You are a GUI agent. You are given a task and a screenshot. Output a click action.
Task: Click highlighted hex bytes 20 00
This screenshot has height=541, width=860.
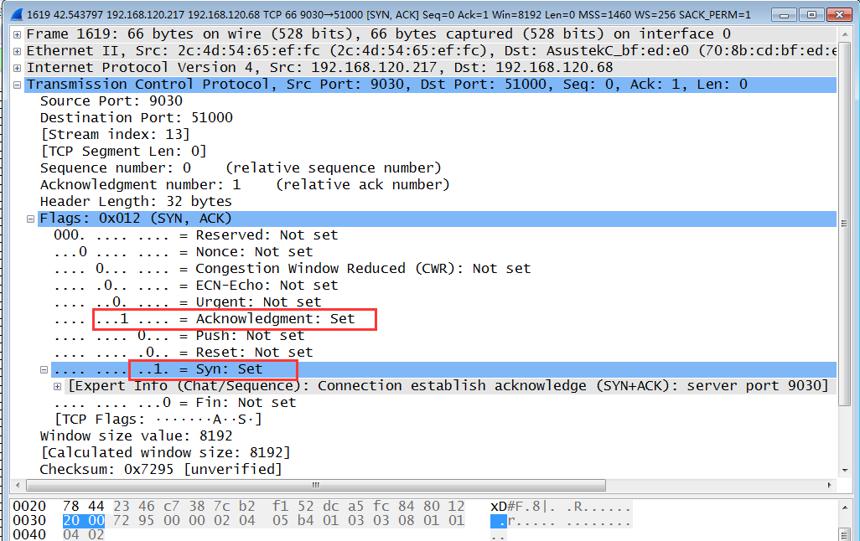(x=83, y=520)
